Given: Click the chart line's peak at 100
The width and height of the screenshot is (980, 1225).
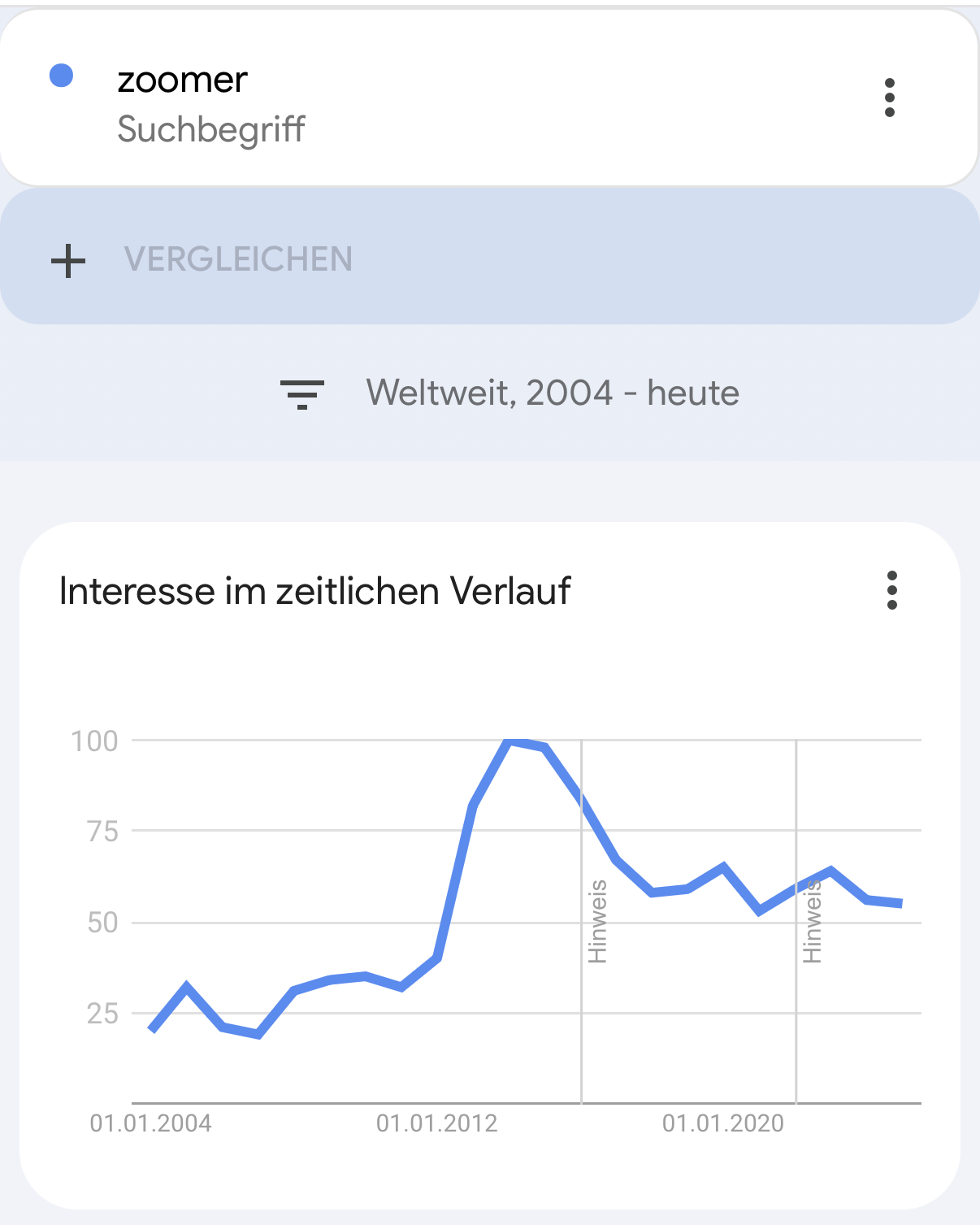Looking at the screenshot, I should pyautogui.click(x=510, y=741).
